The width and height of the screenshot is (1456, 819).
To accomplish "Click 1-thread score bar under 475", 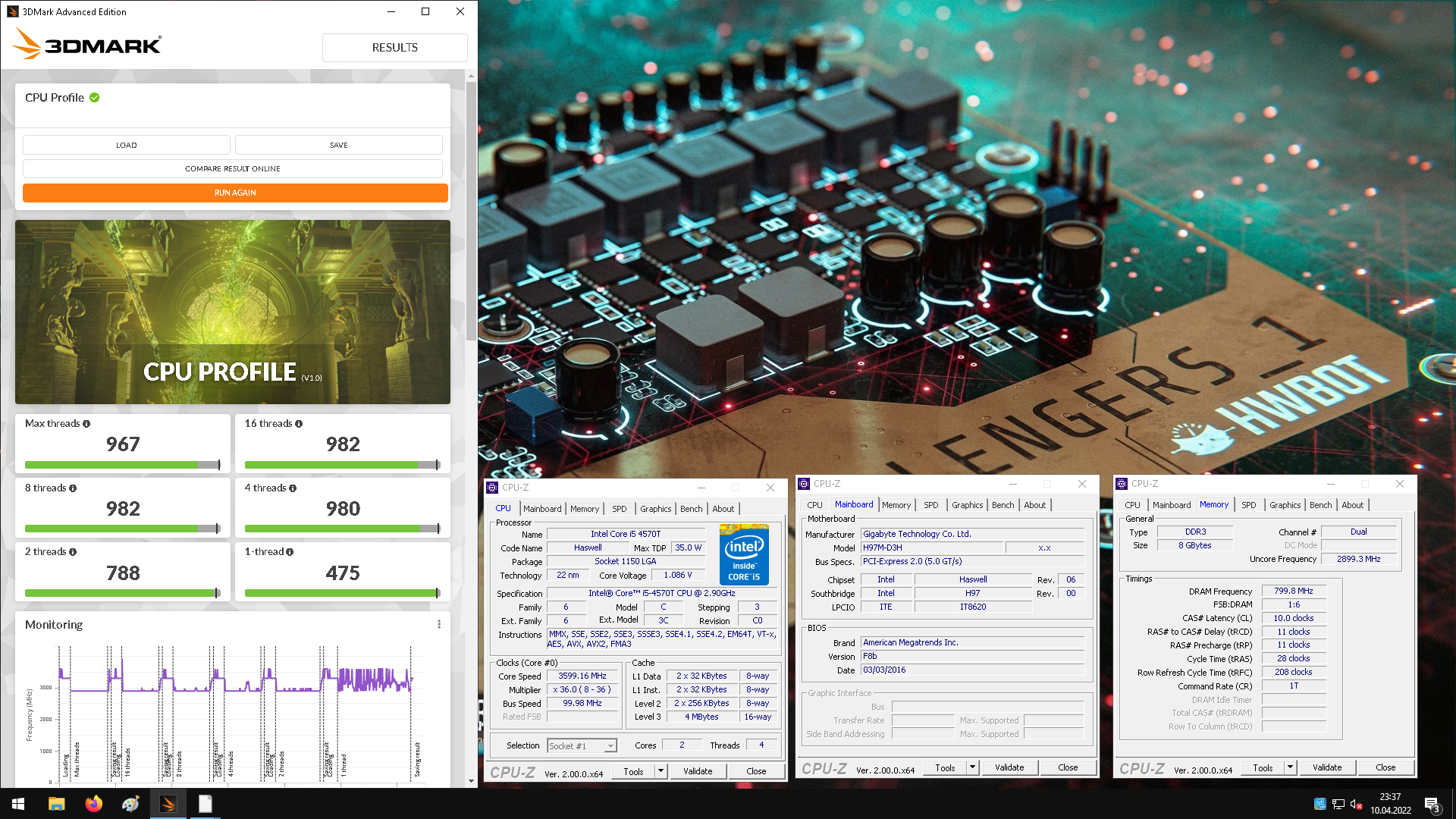I will click(x=343, y=593).
